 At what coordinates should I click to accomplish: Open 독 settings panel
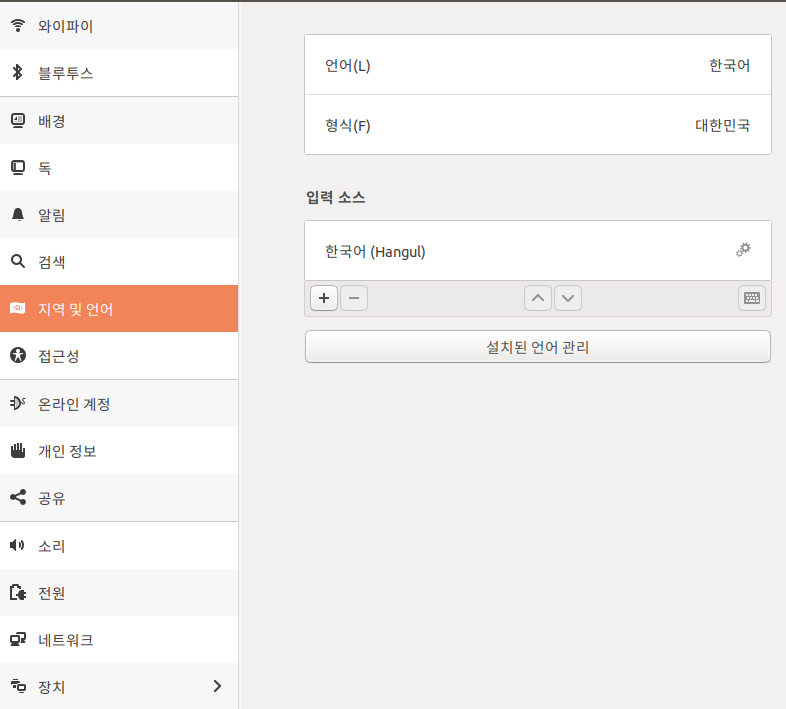[x=119, y=167]
